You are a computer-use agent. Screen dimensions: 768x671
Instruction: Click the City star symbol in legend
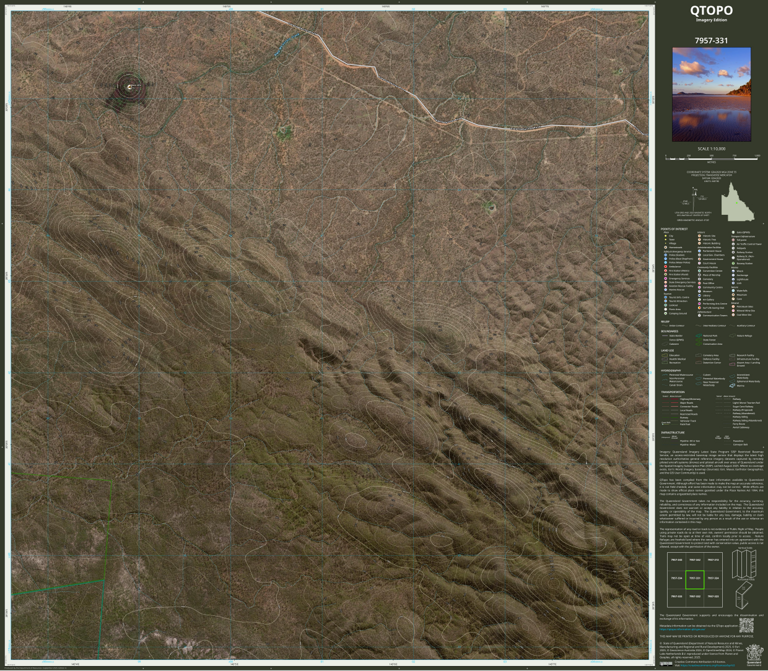pyautogui.click(x=666, y=236)
